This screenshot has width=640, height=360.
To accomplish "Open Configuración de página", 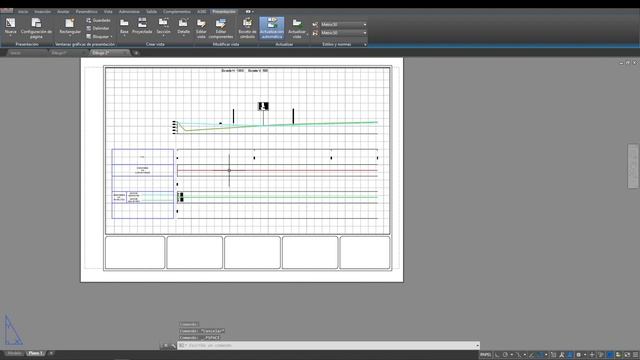I will point(36,28).
